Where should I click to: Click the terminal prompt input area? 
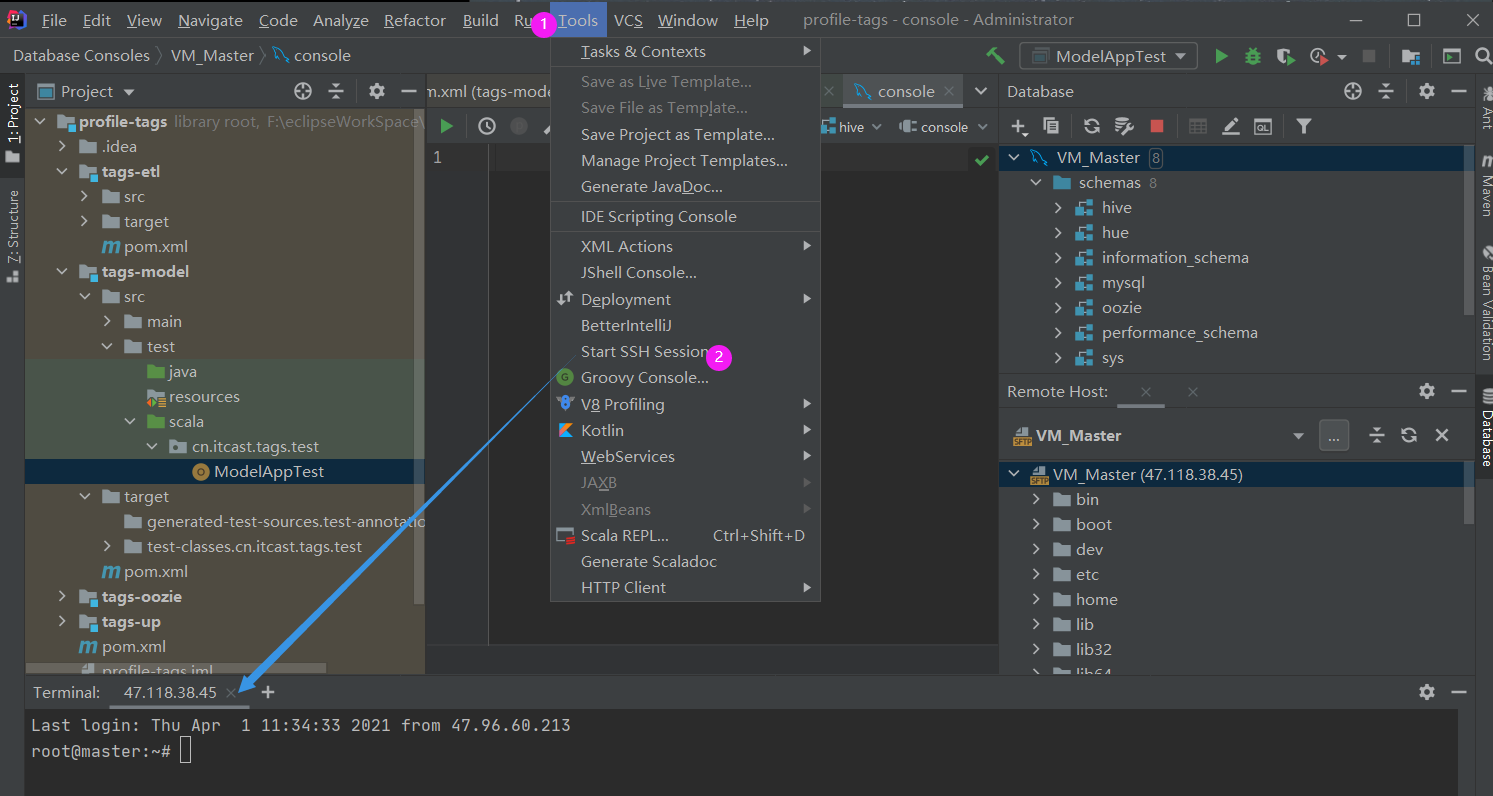185,751
